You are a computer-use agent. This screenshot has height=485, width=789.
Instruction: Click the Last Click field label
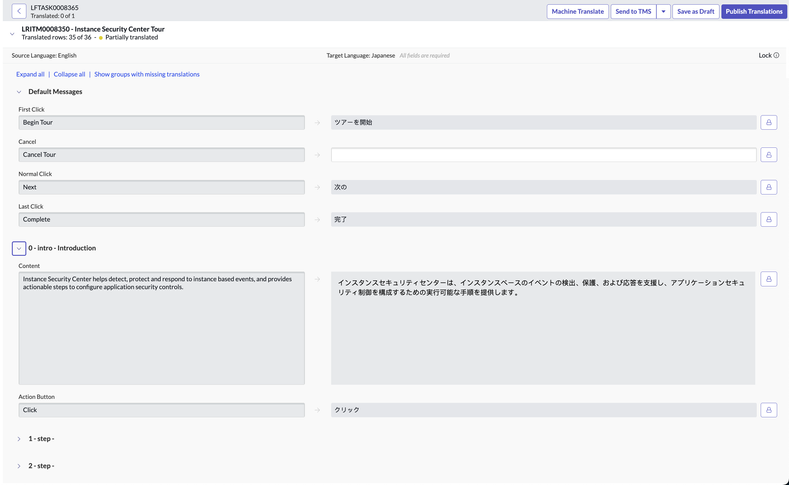31,206
